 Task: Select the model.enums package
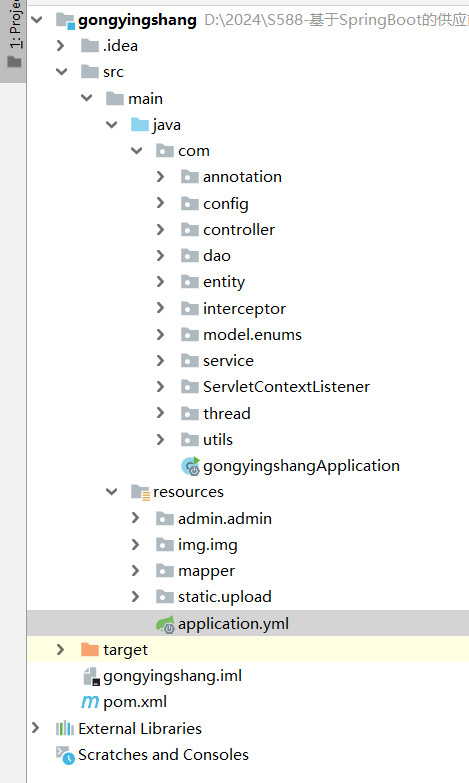[x=252, y=335]
